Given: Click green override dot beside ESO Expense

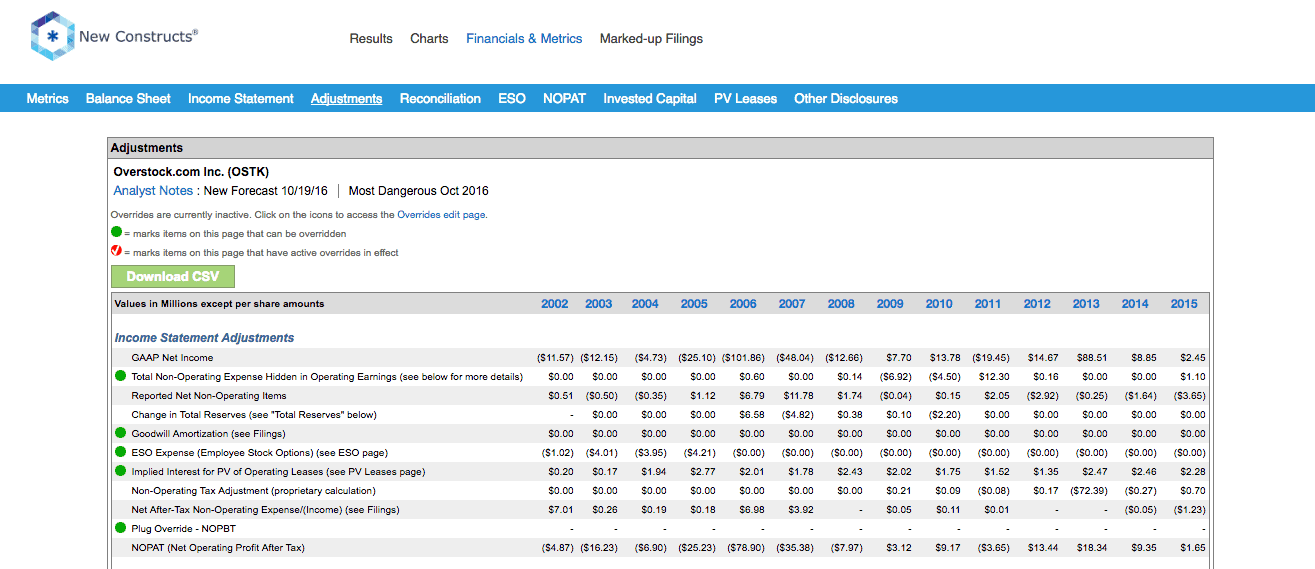Looking at the screenshot, I should click(x=120, y=453).
